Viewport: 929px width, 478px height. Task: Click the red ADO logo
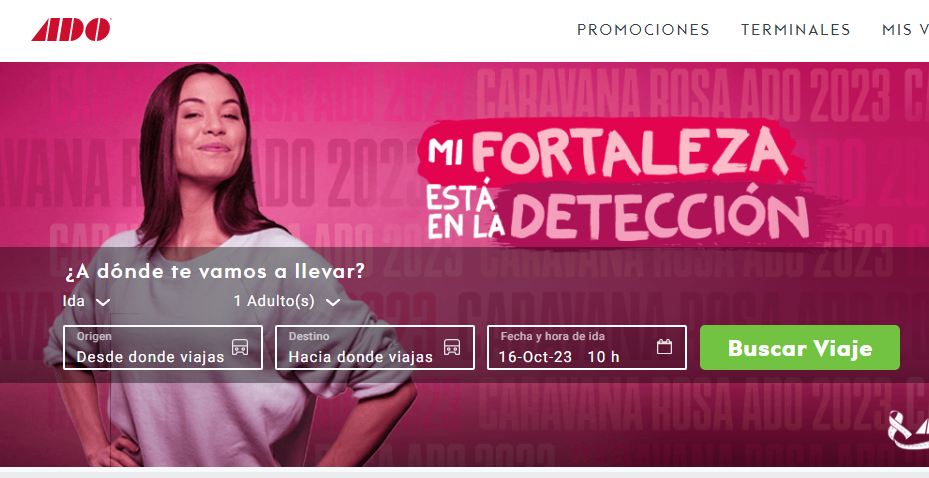pos(72,30)
